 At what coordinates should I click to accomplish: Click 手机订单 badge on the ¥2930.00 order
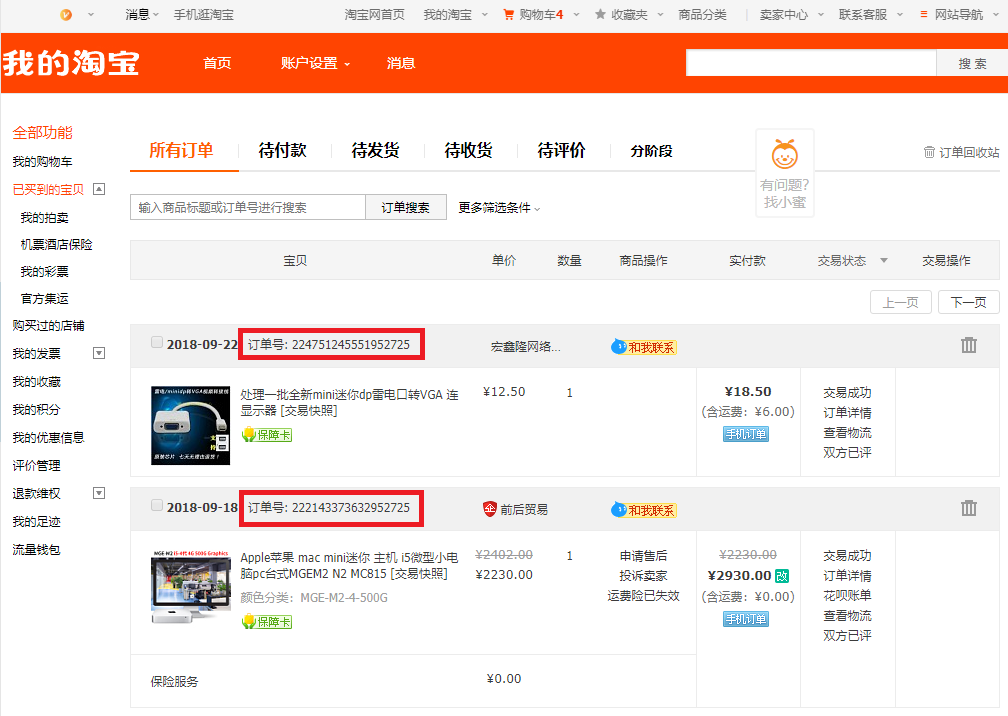pos(746,620)
